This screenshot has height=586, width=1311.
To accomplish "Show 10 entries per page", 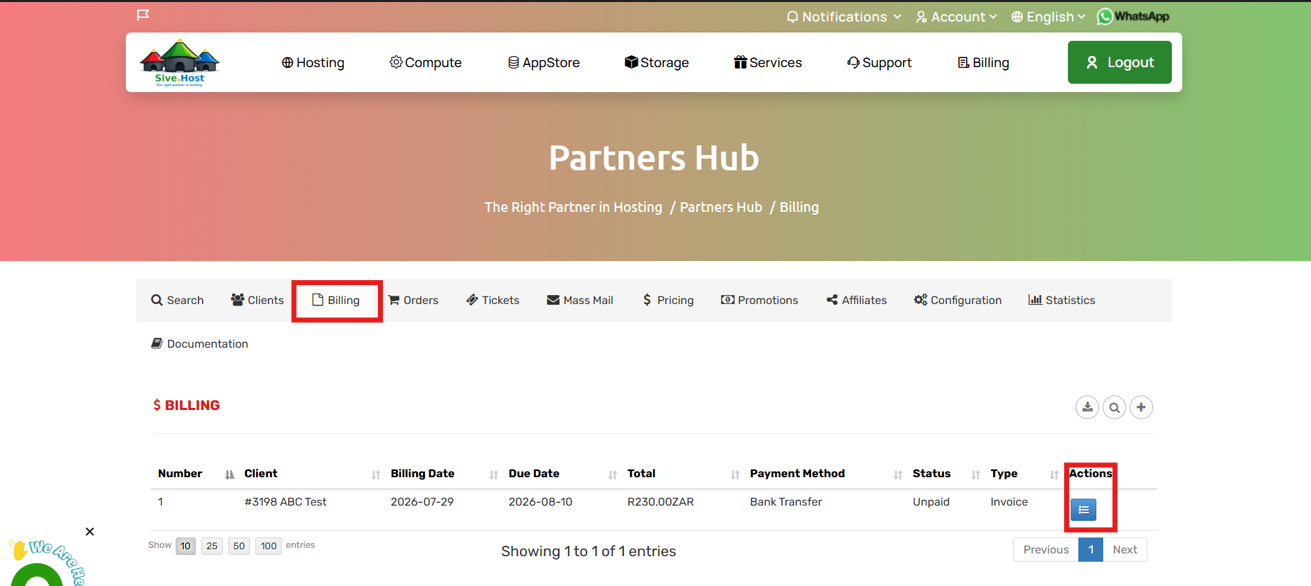I will point(185,546).
